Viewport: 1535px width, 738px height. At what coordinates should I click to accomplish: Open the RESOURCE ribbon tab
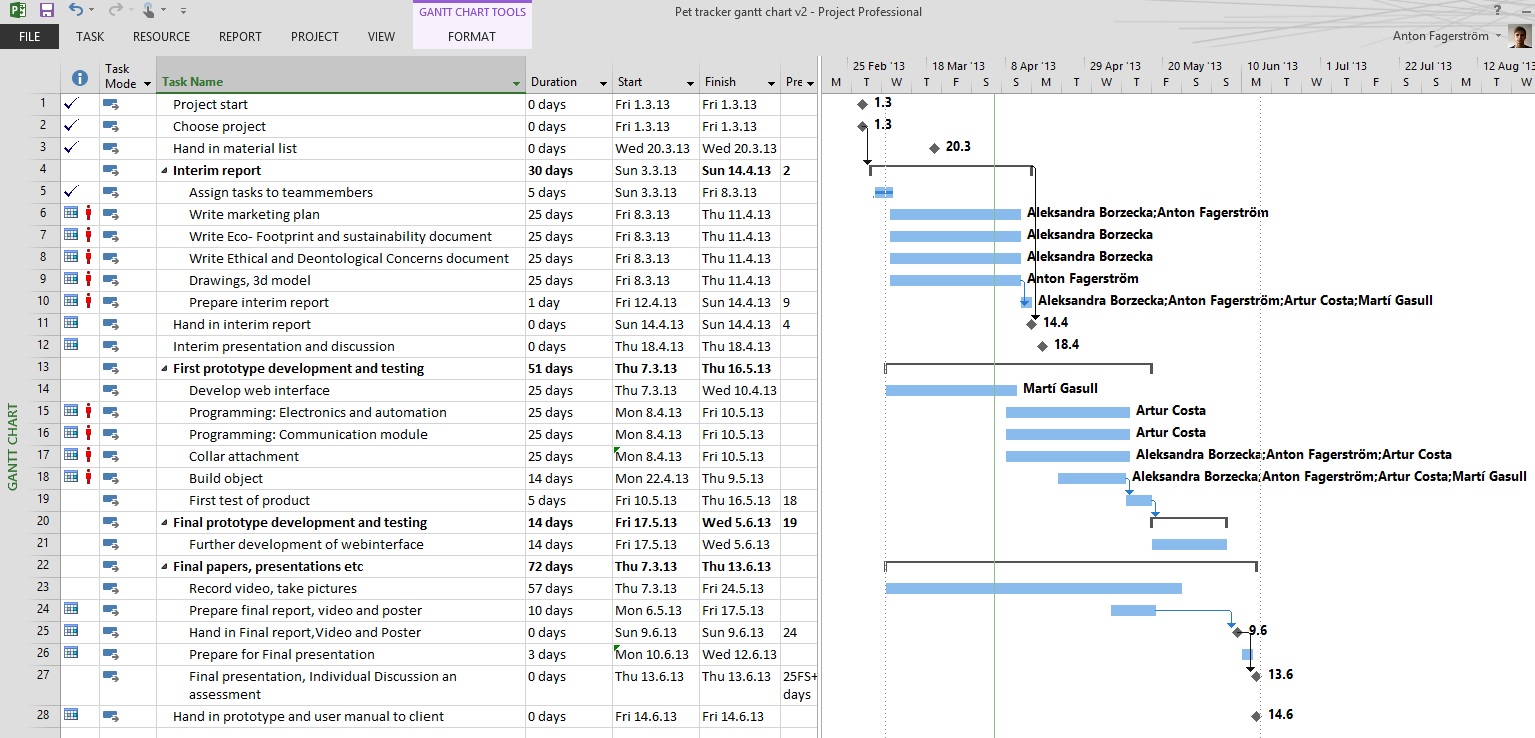point(161,37)
